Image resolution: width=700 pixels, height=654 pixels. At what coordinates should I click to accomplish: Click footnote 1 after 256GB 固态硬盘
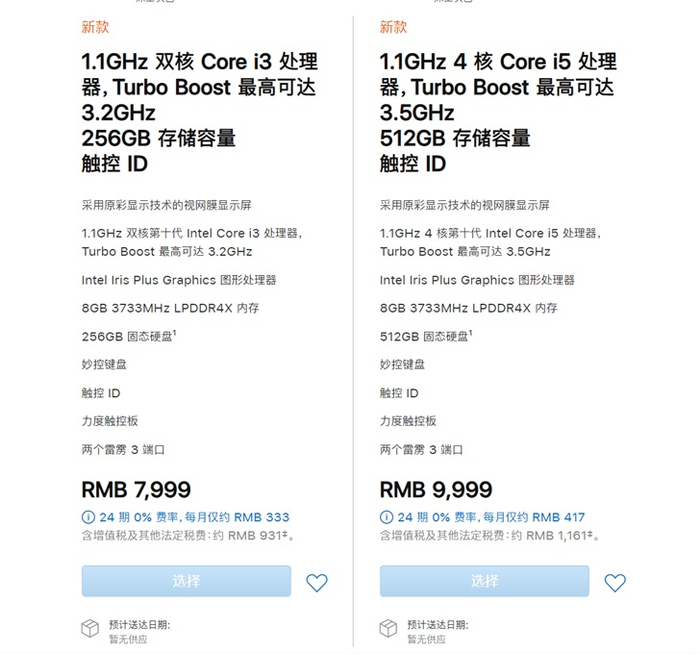pos(174,333)
